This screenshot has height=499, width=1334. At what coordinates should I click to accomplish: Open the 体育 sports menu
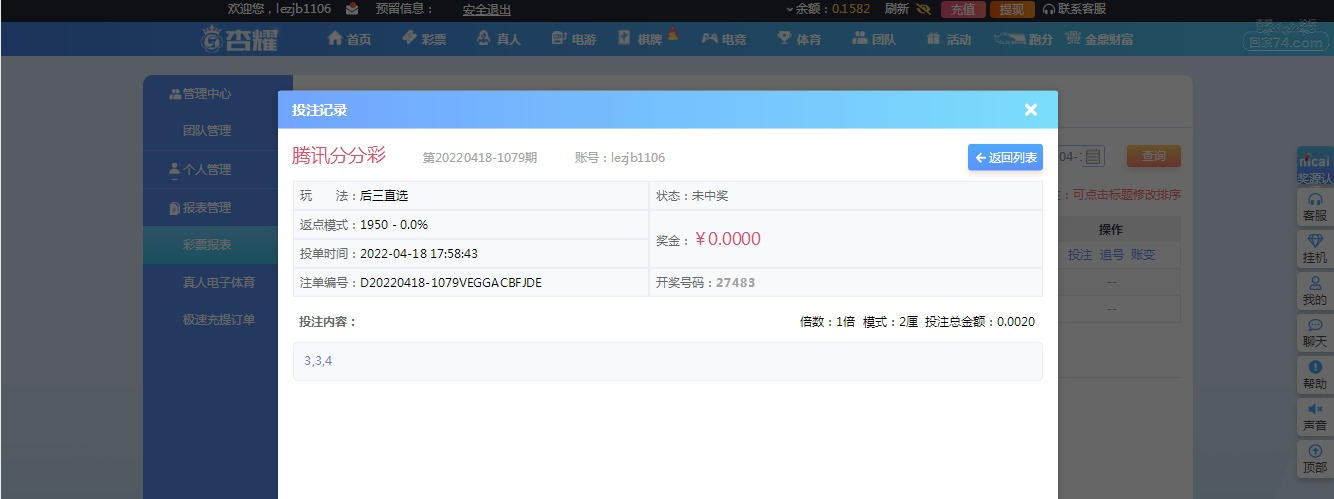pos(799,39)
